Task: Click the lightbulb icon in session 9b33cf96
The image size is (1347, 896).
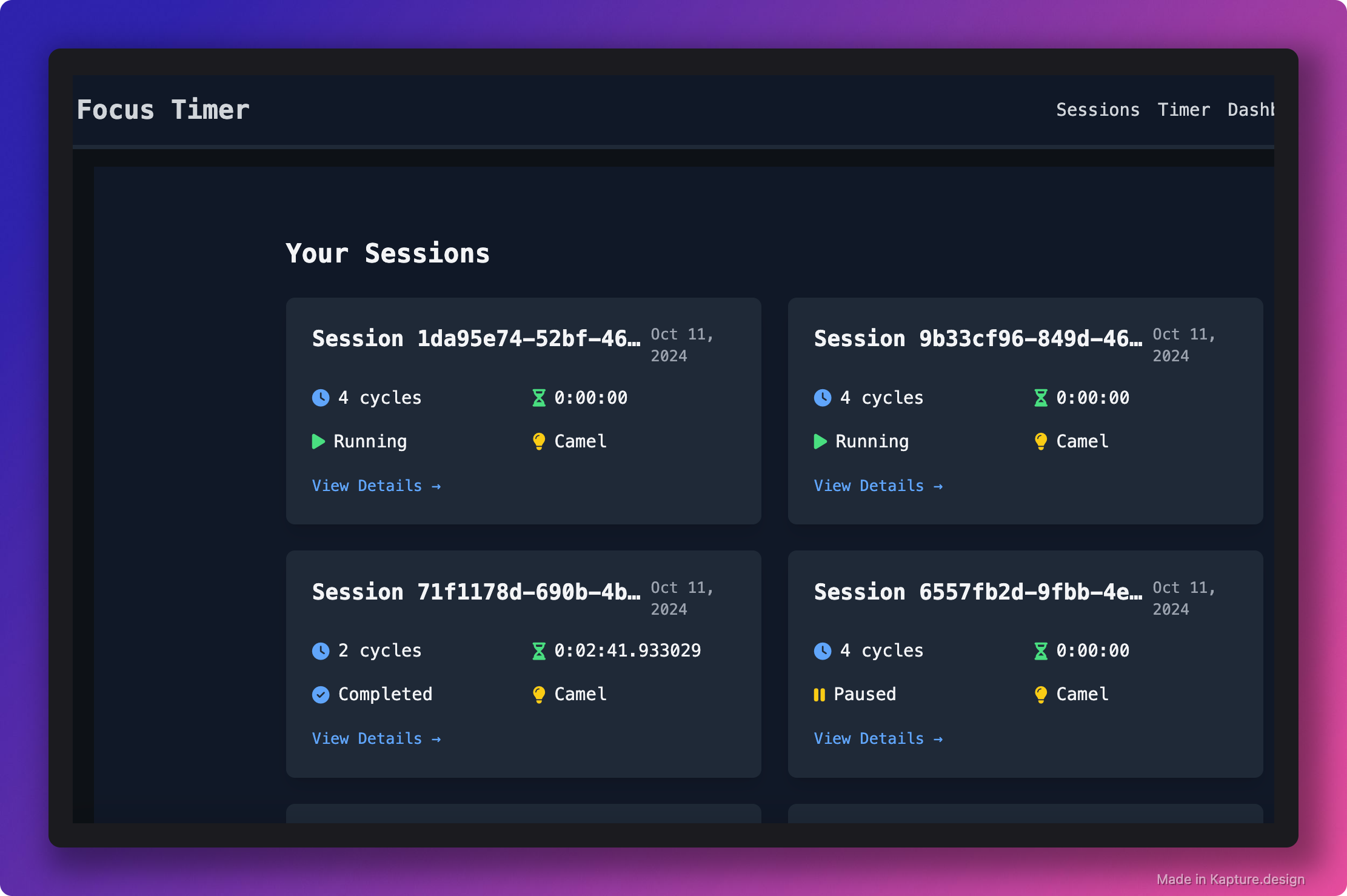Action: tap(1041, 441)
